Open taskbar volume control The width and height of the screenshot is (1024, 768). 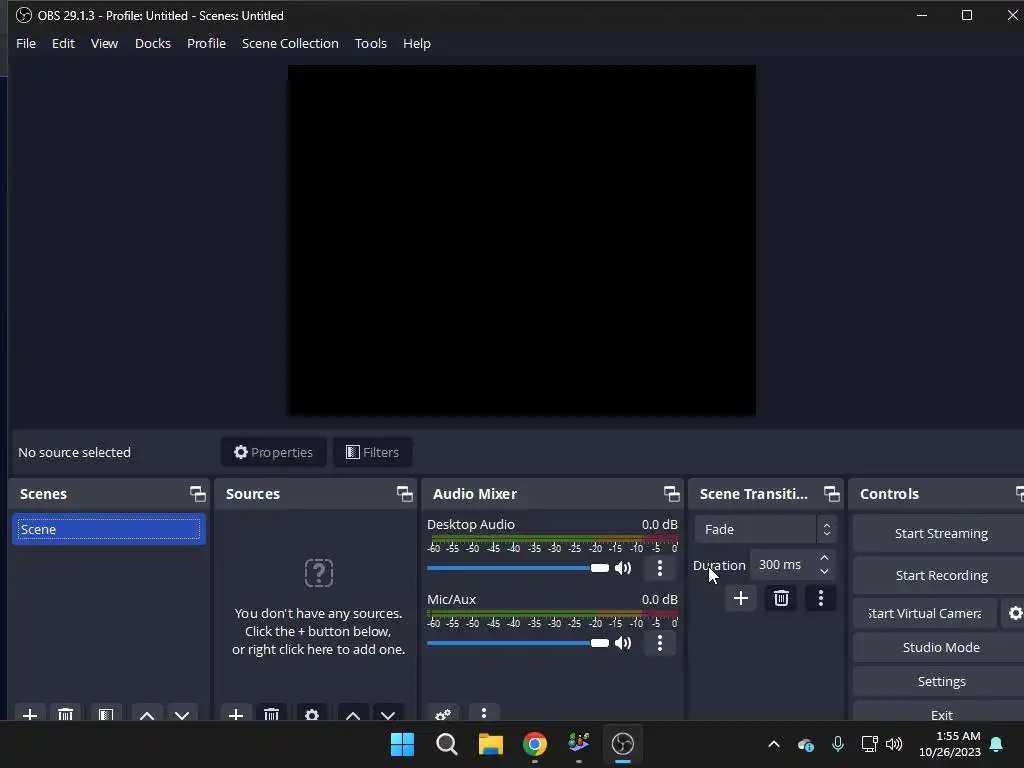[894, 744]
